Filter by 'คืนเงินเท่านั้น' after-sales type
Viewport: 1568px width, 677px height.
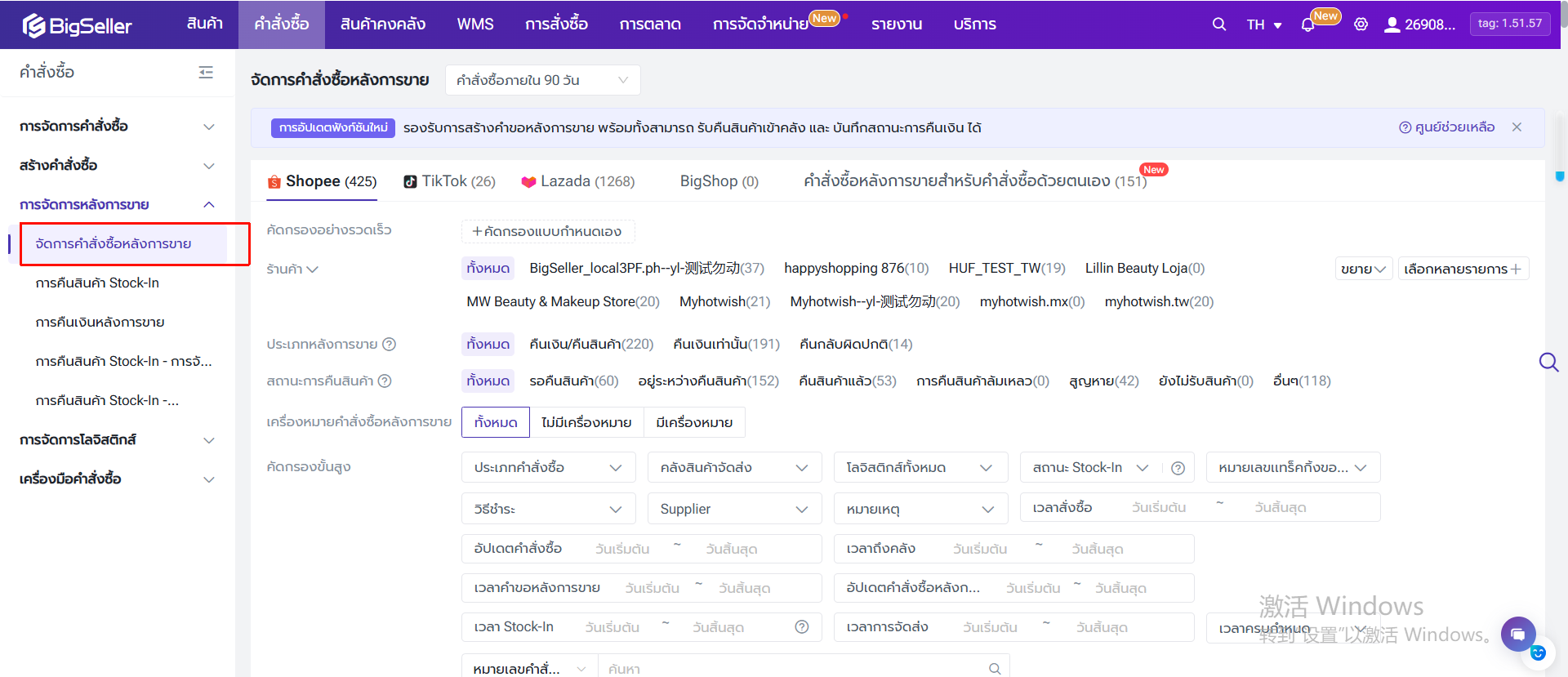726,344
